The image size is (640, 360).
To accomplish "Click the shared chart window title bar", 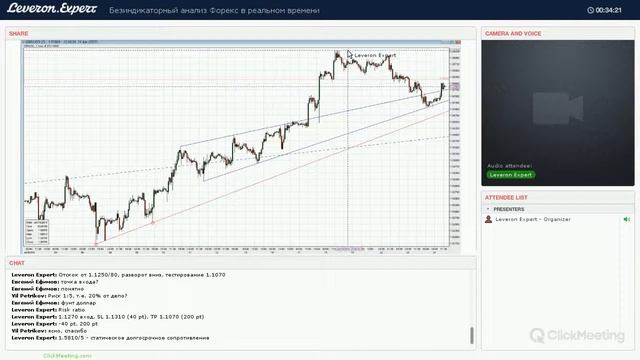I will tap(241, 42).
